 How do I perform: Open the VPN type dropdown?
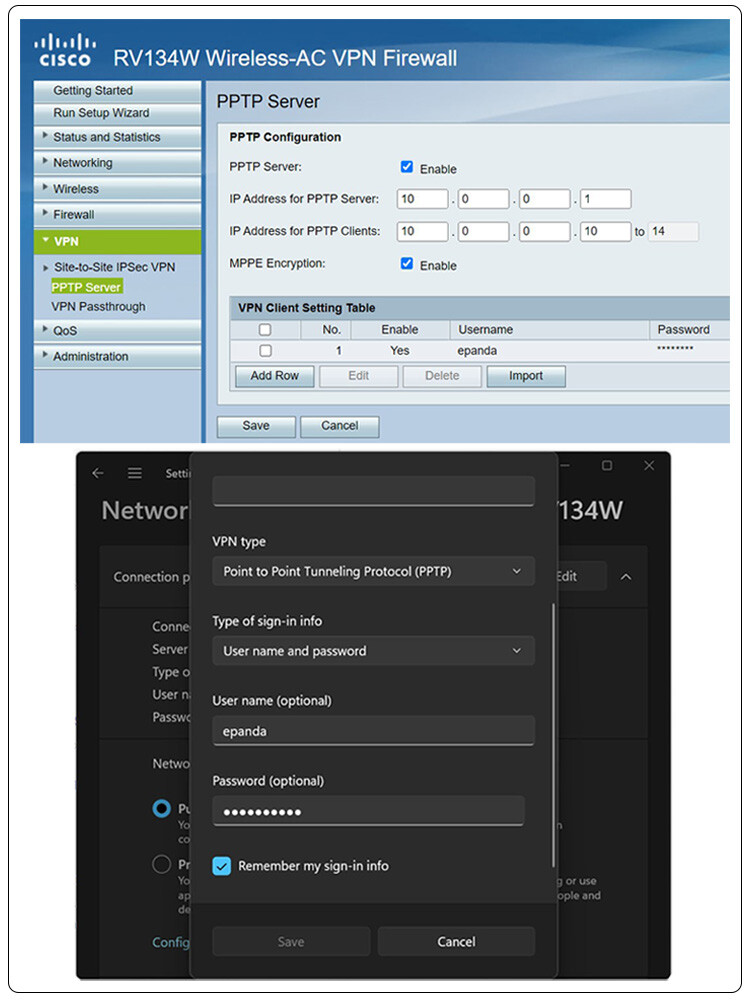pos(373,571)
